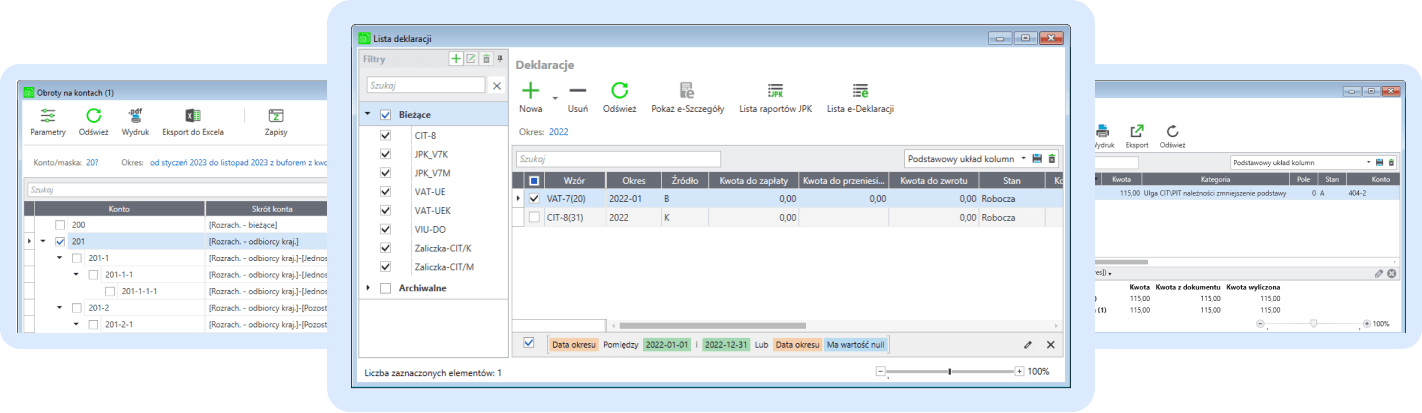Viewport: 1422px width, 413px height.
Task: Click the Stan column header
Action: click(1011, 180)
